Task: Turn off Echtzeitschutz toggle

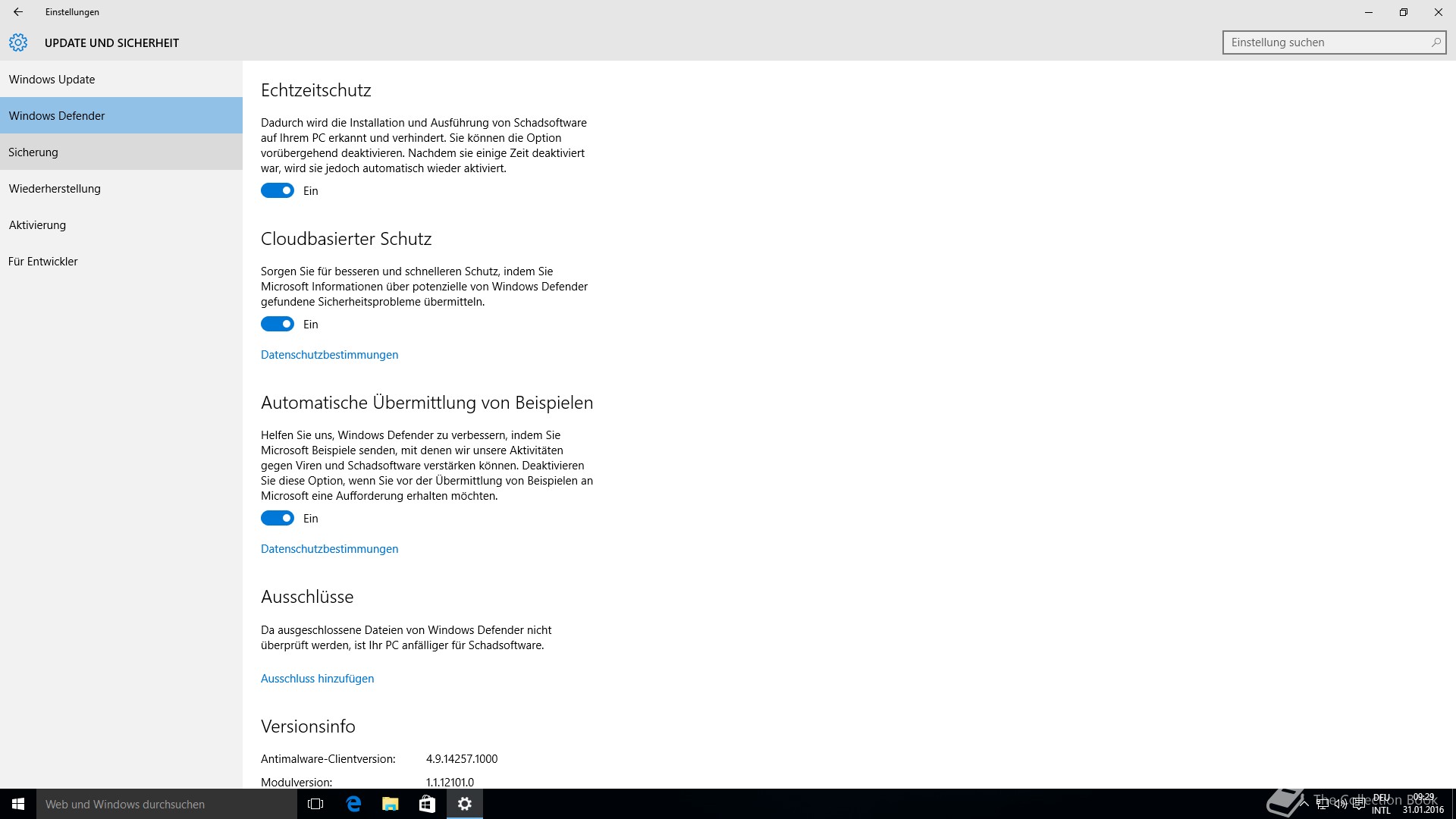Action: click(278, 190)
